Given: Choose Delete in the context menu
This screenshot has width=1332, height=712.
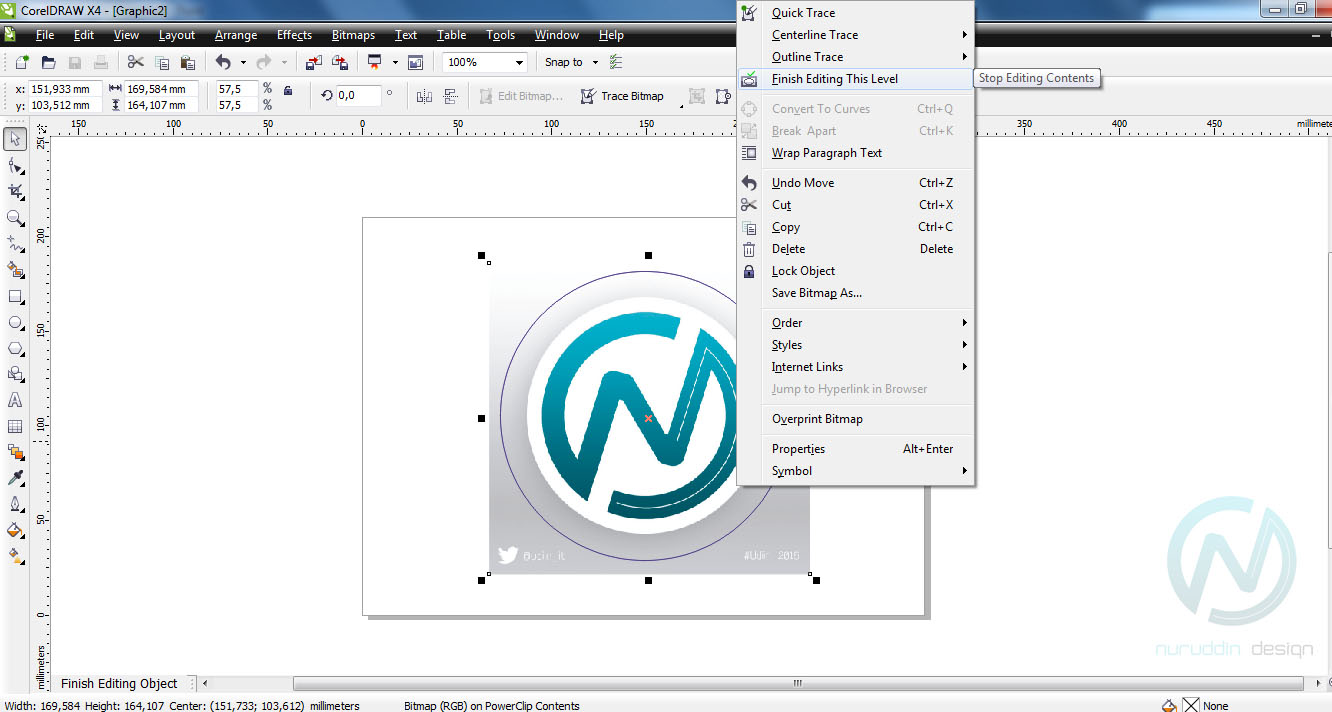Looking at the screenshot, I should [855, 249].
